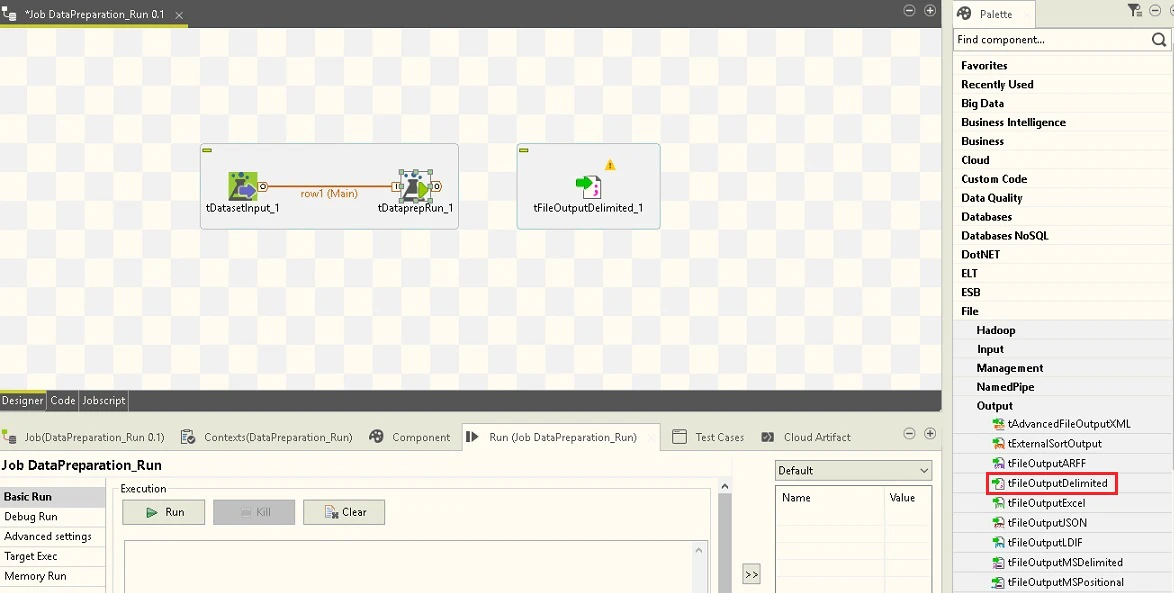This screenshot has height=593, width=1174.
Task: Click the Palette search magnifier icon
Action: point(1158,40)
